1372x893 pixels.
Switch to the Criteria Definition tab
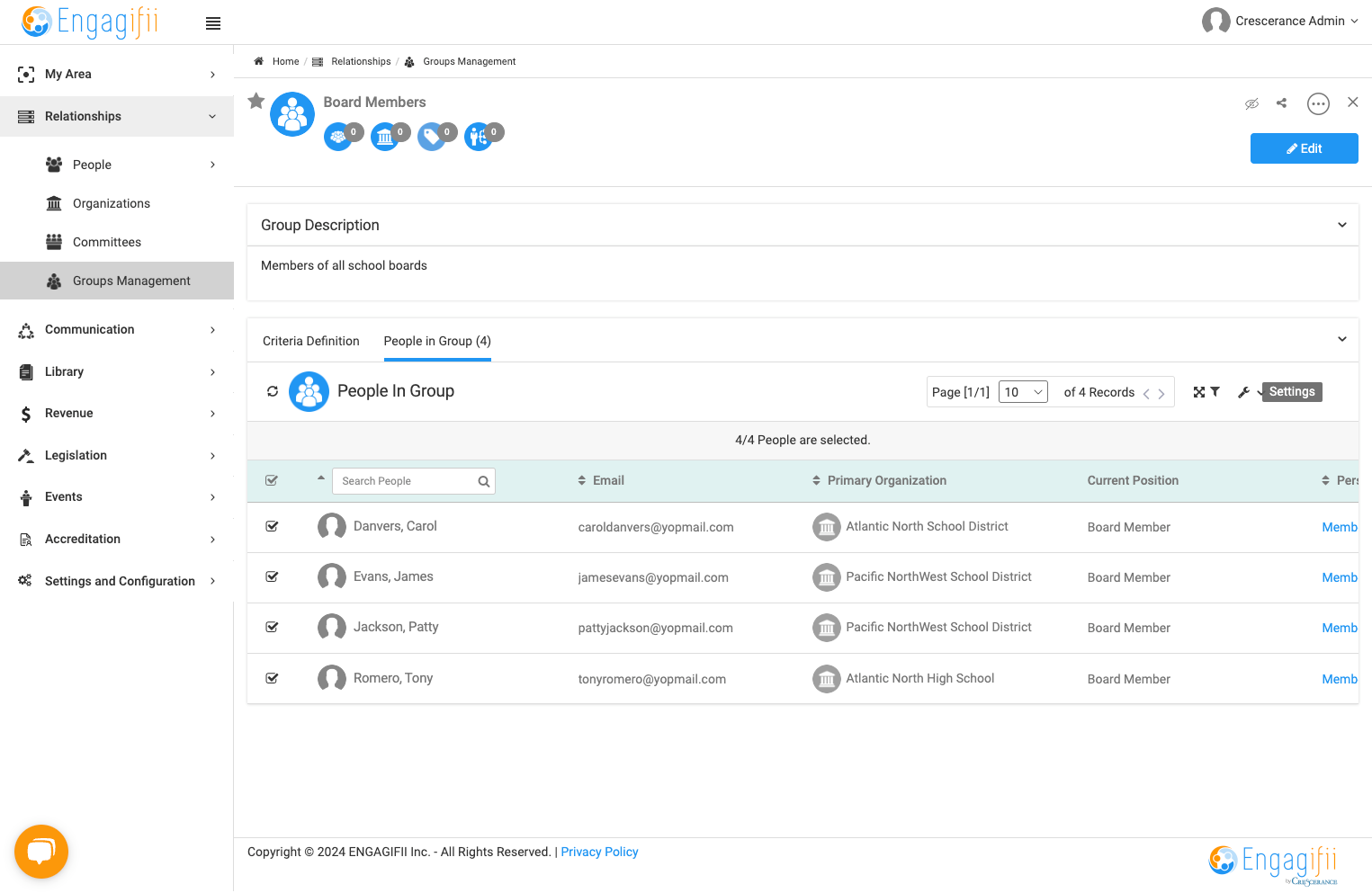pos(311,341)
